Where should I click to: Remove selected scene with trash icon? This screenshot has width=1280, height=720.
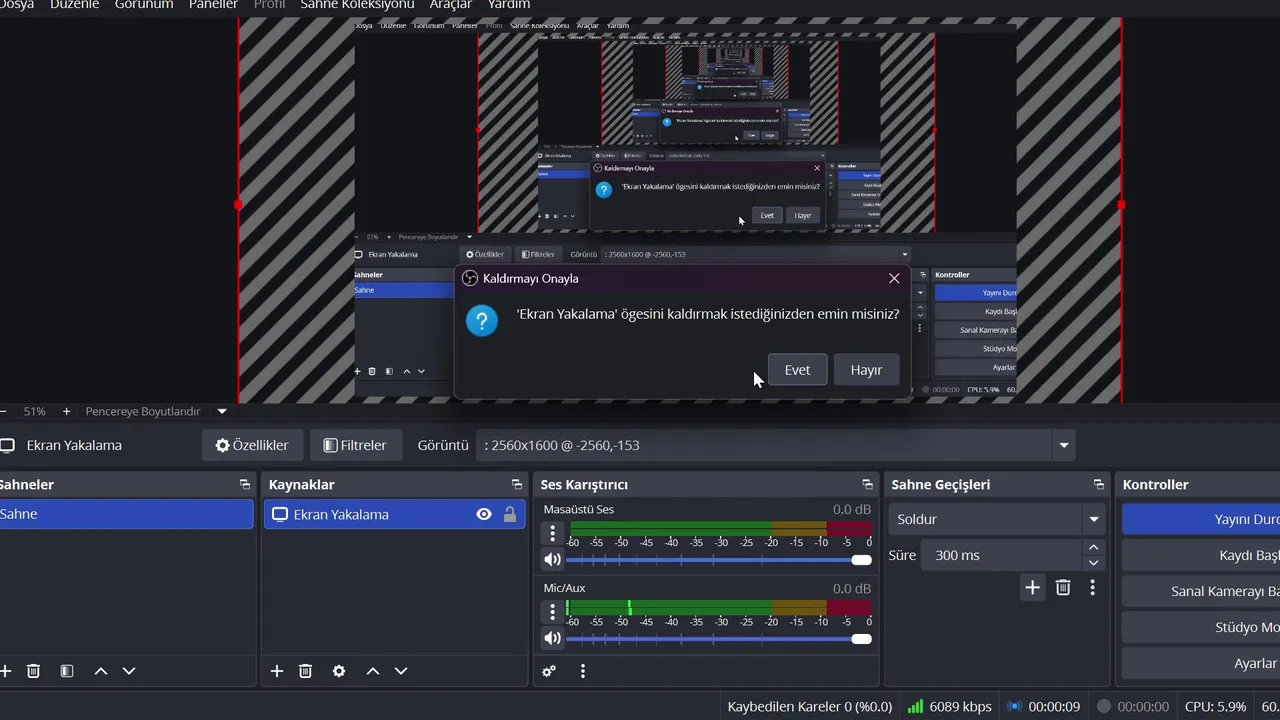click(33, 671)
